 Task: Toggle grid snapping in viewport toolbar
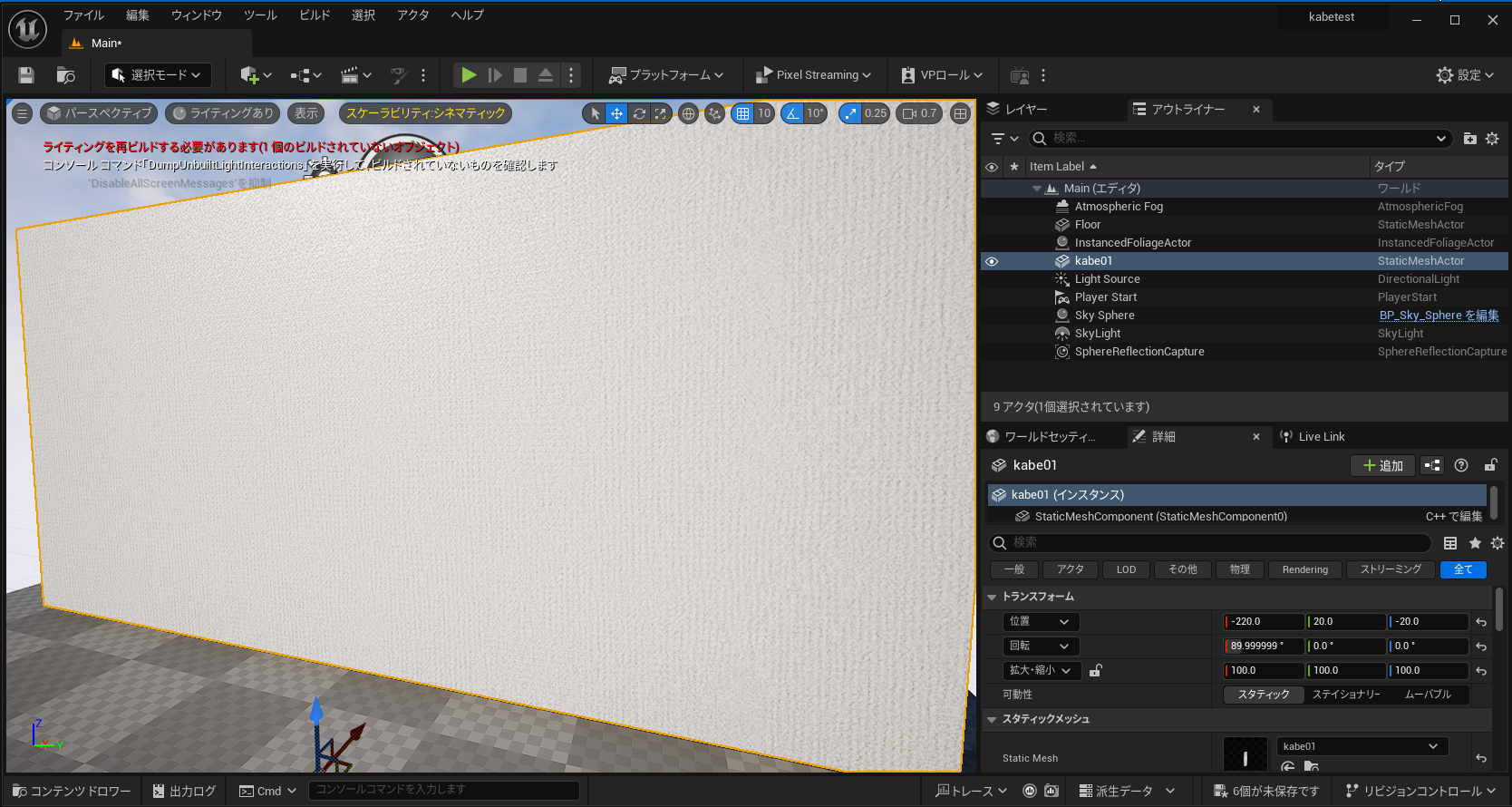pos(743,113)
